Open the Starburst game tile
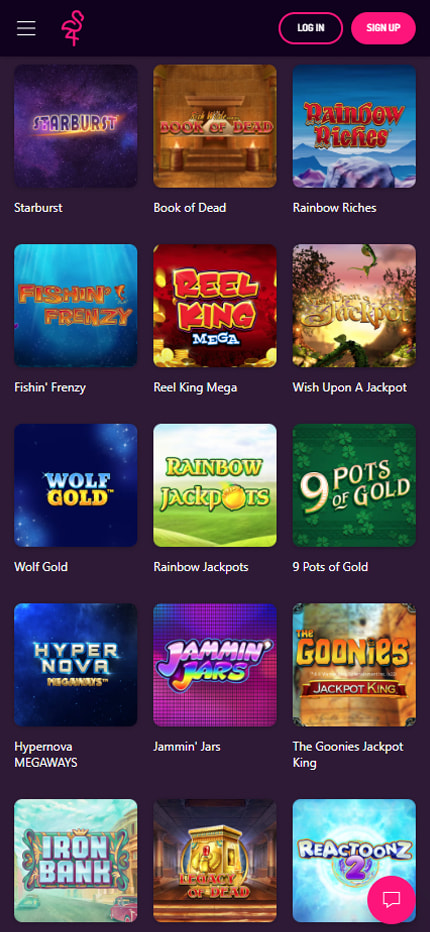This screenshot has width=430, height=932. 76,126
